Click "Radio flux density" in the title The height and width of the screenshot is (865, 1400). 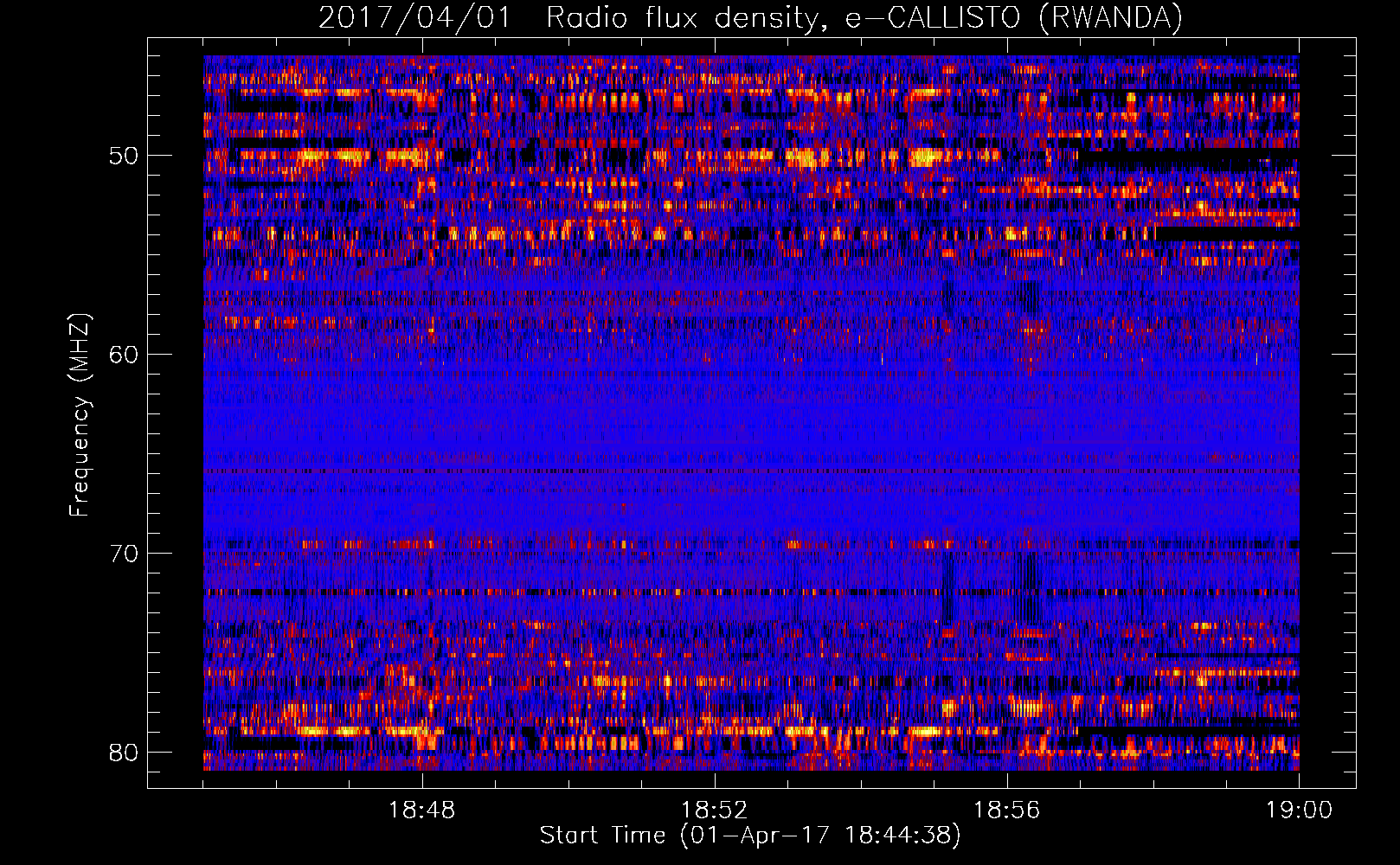click(x=683, y=17)
